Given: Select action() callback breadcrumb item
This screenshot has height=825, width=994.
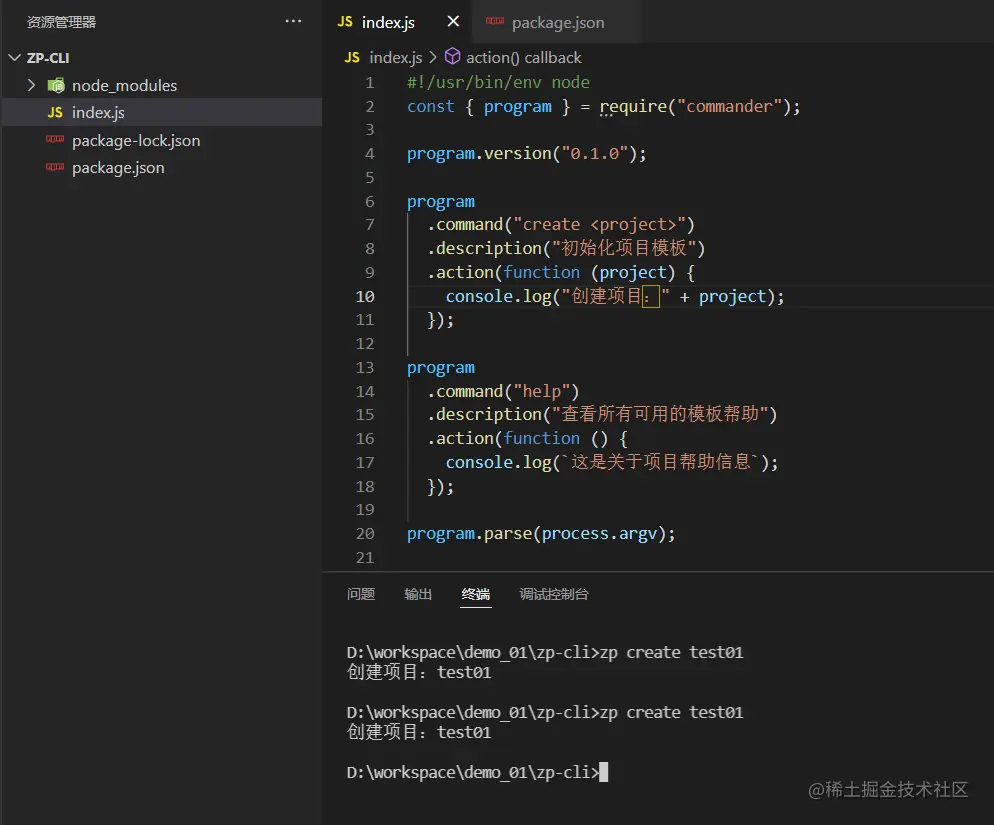Looking at the screenshot, I should (524, 58).
